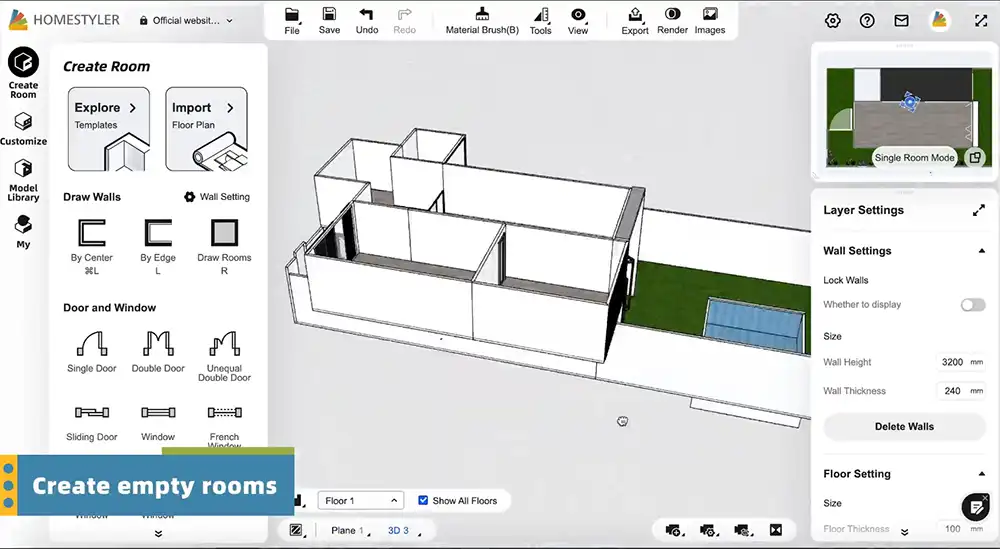Open Import Floor Plan card

coord(207,129)
